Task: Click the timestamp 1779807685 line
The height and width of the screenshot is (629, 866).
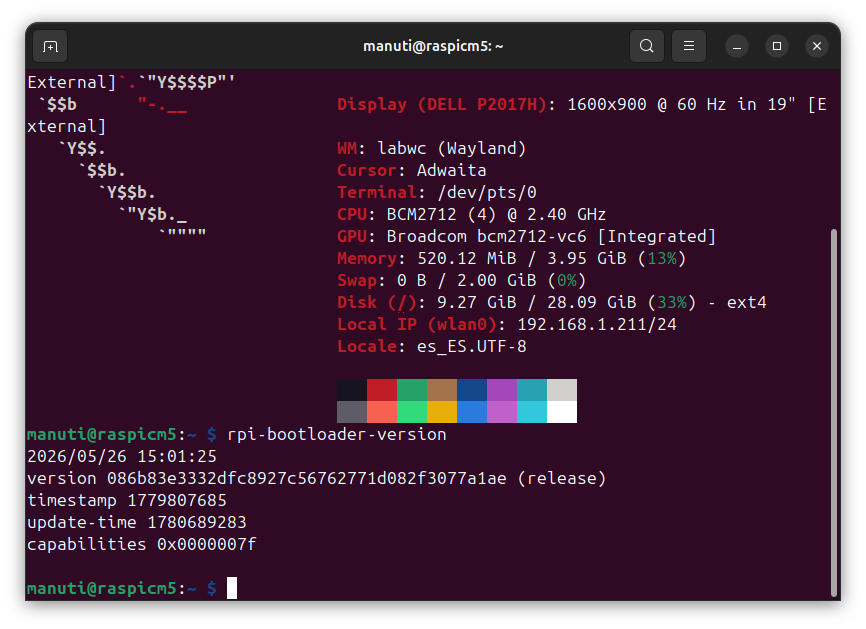Action: (x=127, y=501)
